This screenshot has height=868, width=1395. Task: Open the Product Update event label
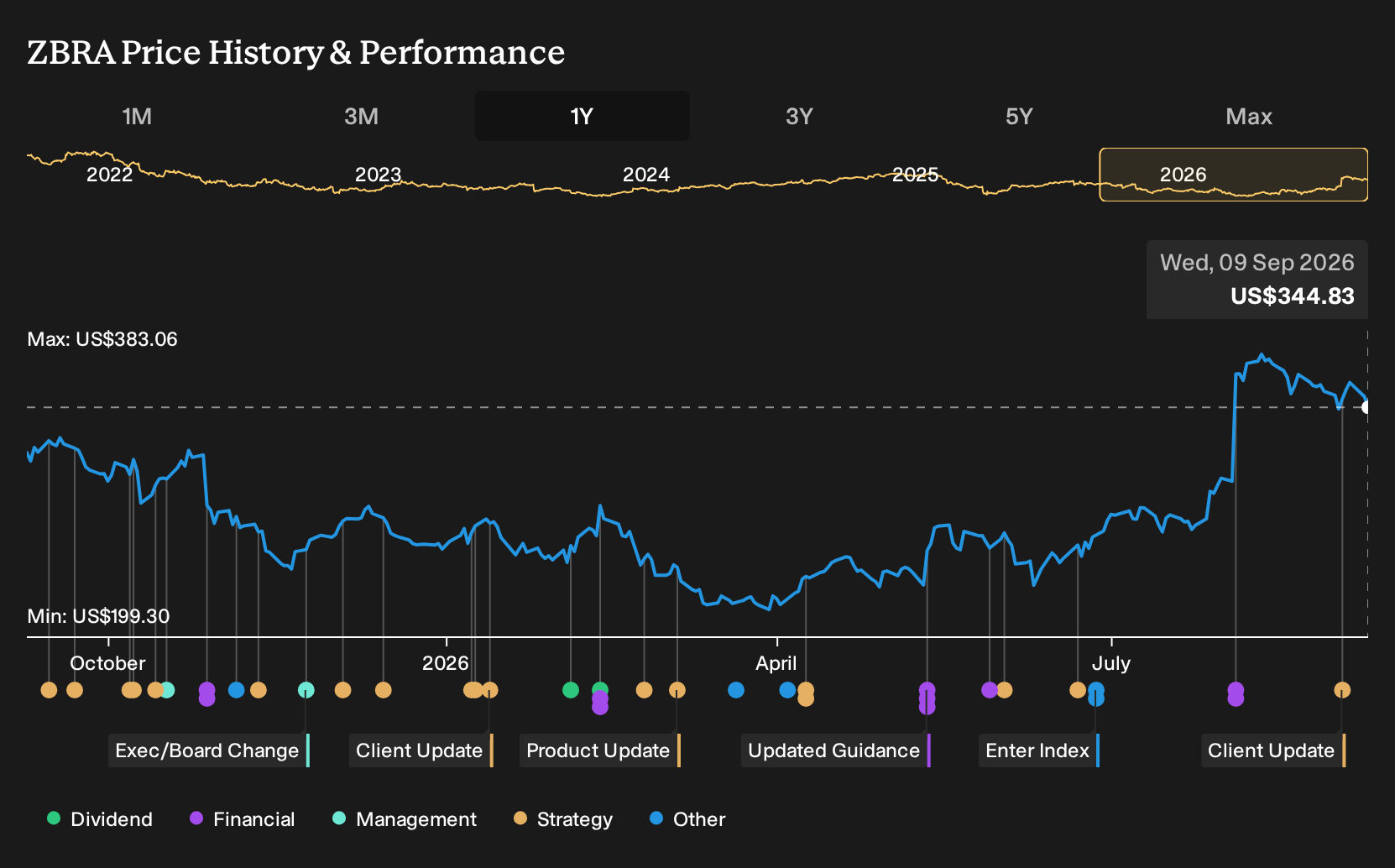pos(600,750)
